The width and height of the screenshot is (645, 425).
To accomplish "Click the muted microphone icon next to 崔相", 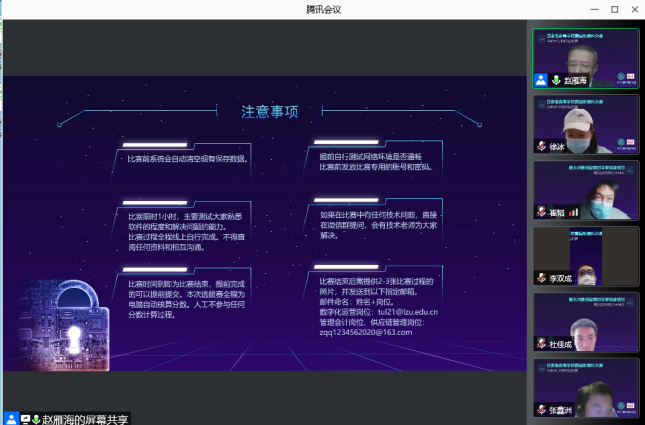I will (541, 212).
